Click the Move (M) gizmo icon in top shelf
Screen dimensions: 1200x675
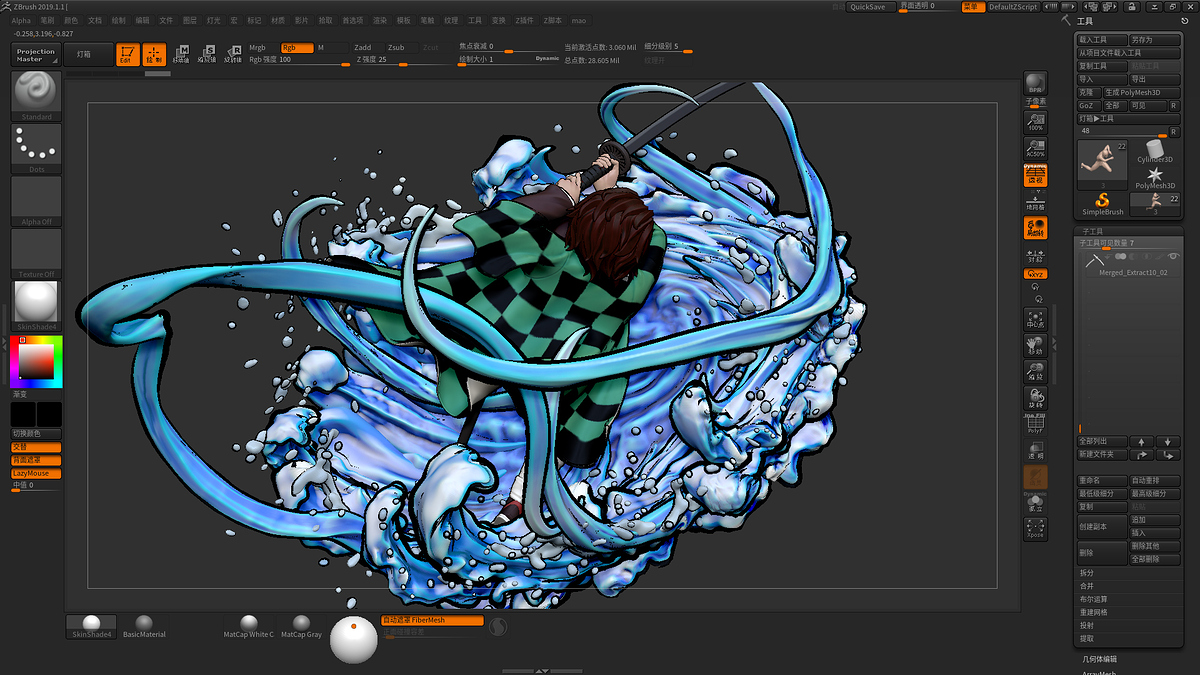[181, 55]
